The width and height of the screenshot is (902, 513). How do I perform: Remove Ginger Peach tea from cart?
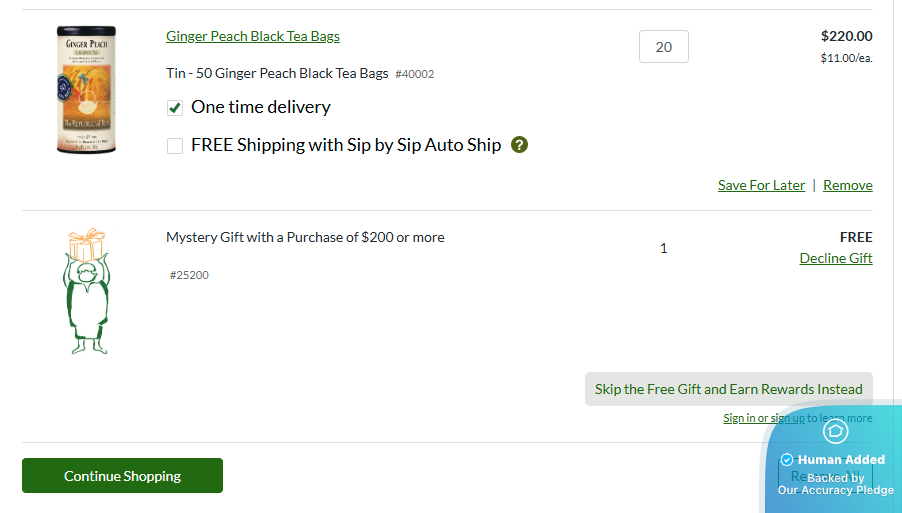847,185
